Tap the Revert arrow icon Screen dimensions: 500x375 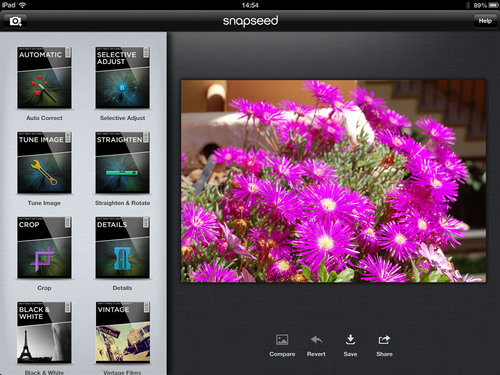[x=316, y=340]
